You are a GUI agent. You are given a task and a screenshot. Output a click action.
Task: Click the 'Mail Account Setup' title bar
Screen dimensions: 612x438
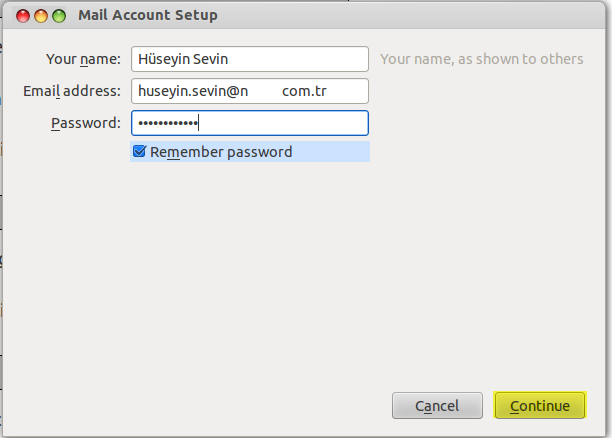(148, 15)
